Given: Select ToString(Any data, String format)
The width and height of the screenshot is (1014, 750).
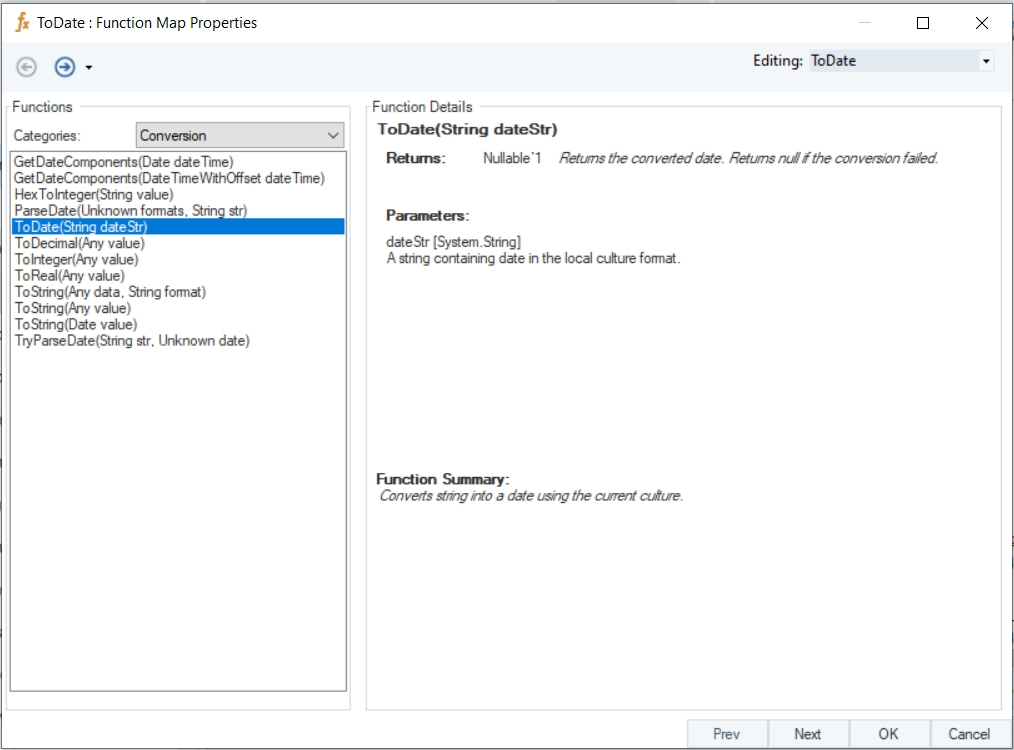Looking at the screenshot, I should tap(110, 292).
